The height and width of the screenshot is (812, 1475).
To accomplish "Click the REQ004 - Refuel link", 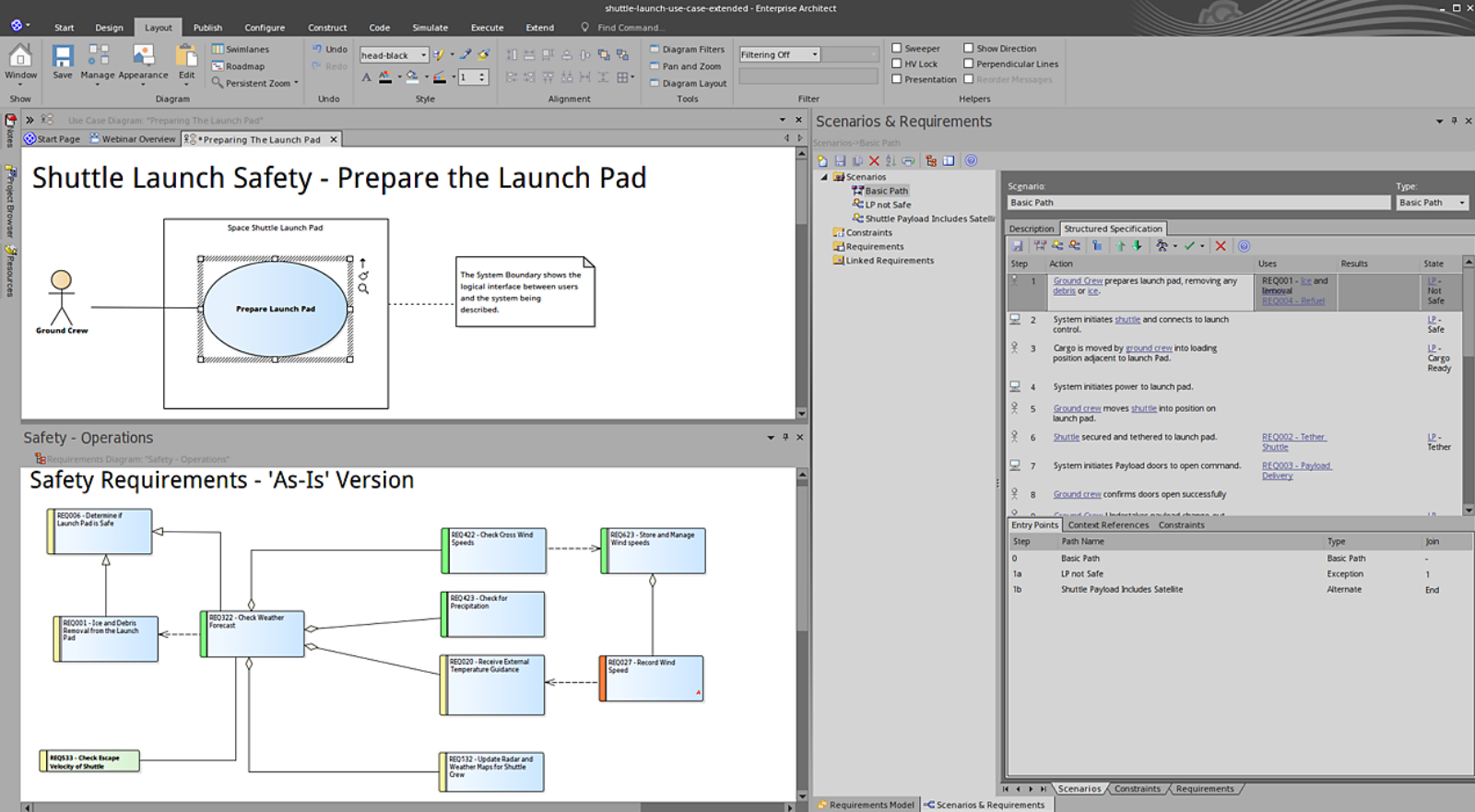I will [1292, 301].
